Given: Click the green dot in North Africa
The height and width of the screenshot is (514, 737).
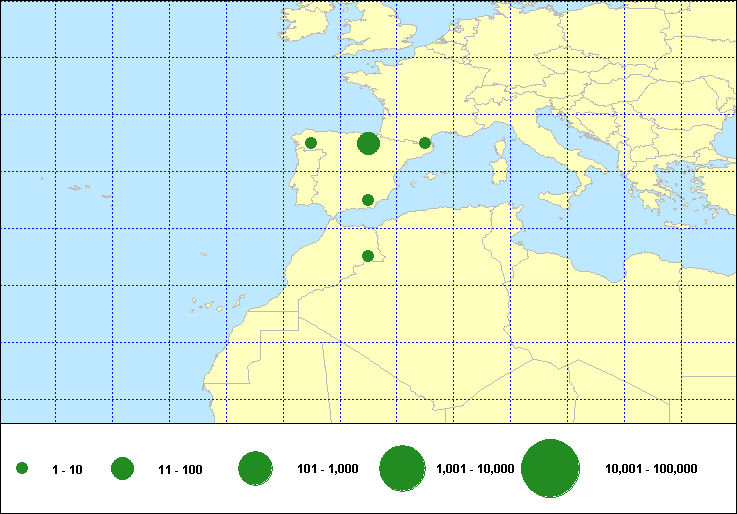Looking at the screenshot, I should (x=368, y=256).
